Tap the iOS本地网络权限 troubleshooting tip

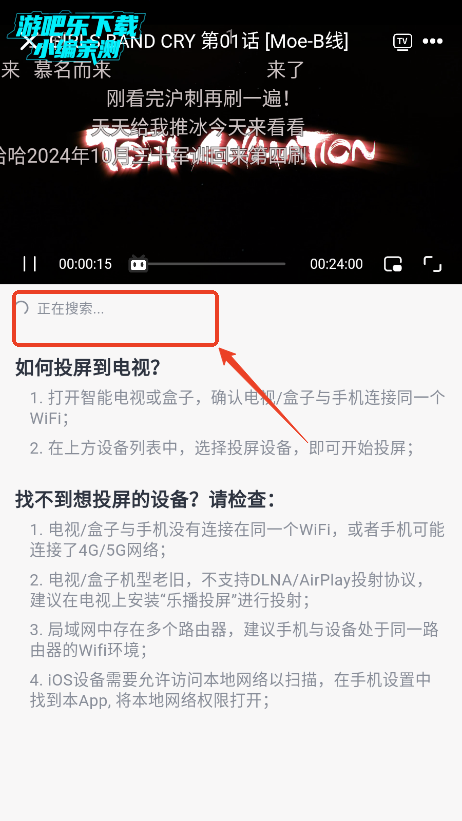[x=230, y=690]
